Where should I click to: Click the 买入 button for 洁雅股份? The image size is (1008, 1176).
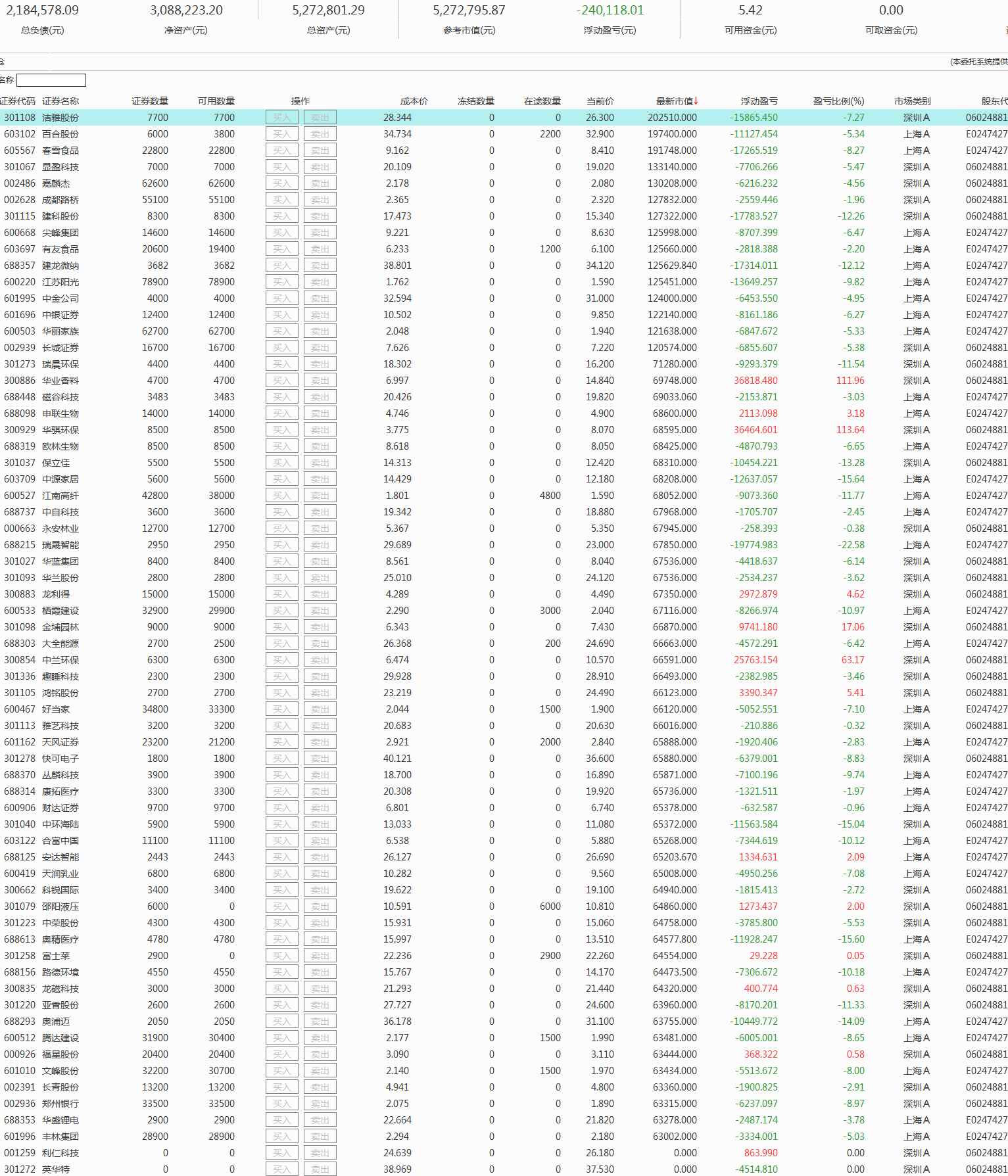tap(282, 118)
